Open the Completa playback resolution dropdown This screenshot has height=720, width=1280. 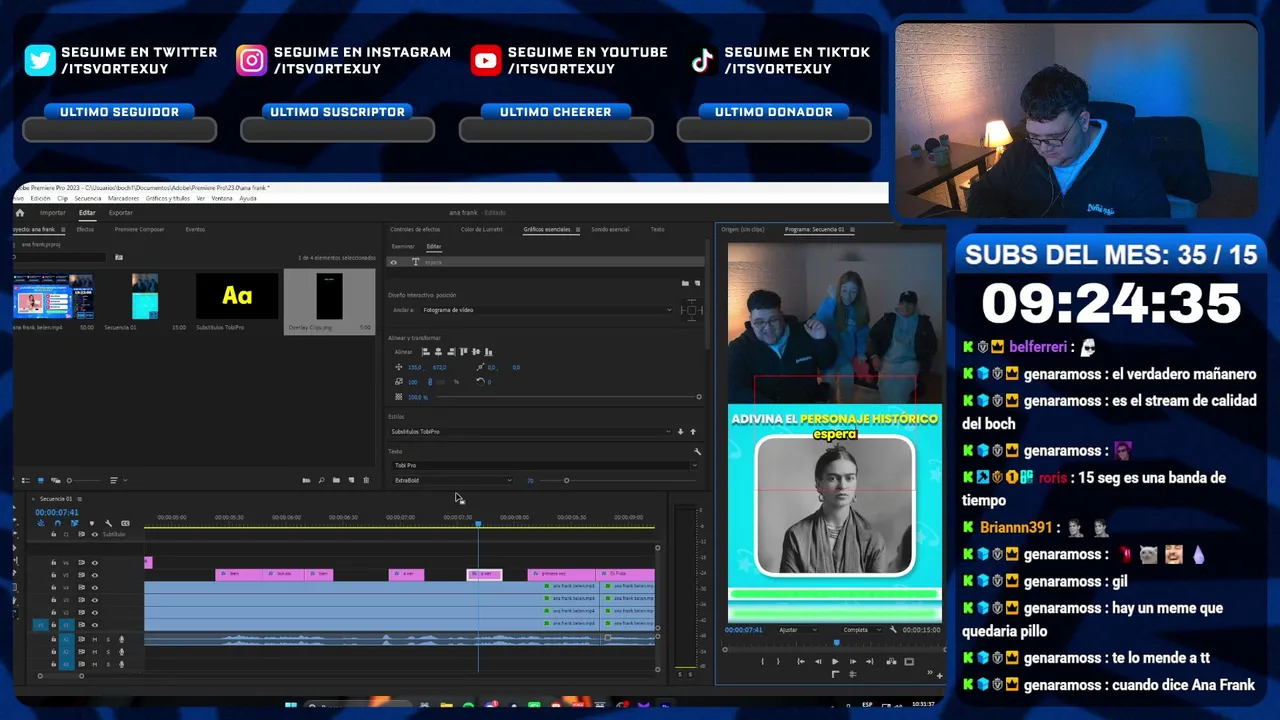863,630
